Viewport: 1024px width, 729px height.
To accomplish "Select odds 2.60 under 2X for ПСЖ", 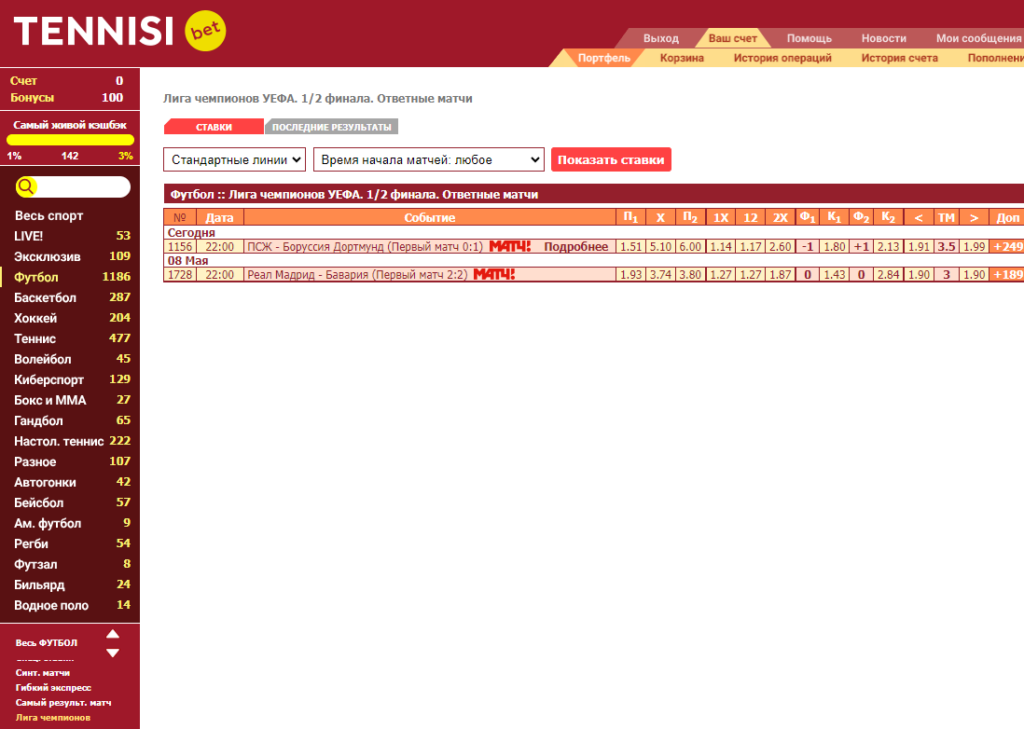I will tap(780, 246).
